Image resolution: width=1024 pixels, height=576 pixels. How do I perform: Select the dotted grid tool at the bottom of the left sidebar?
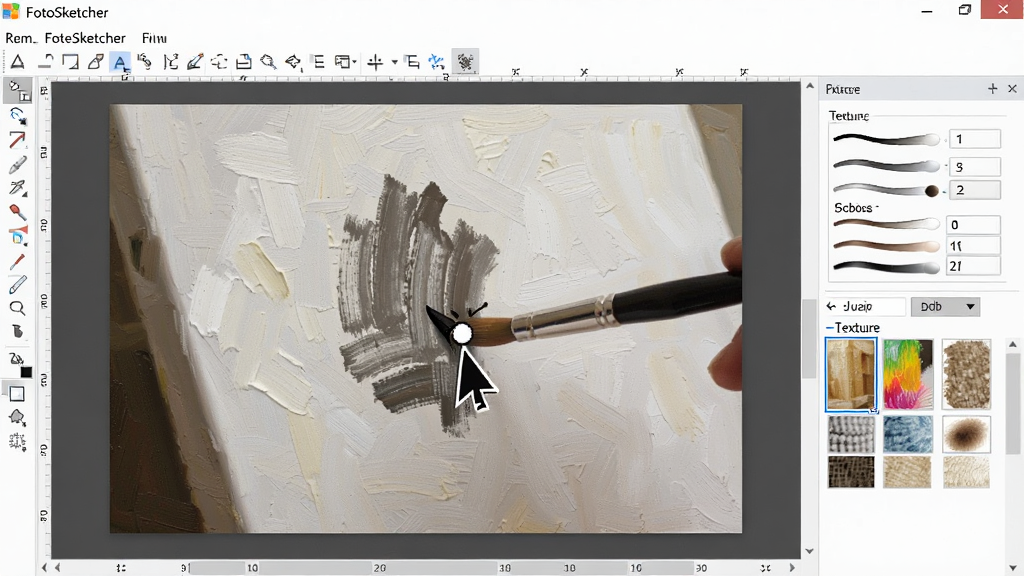point(18,441)
